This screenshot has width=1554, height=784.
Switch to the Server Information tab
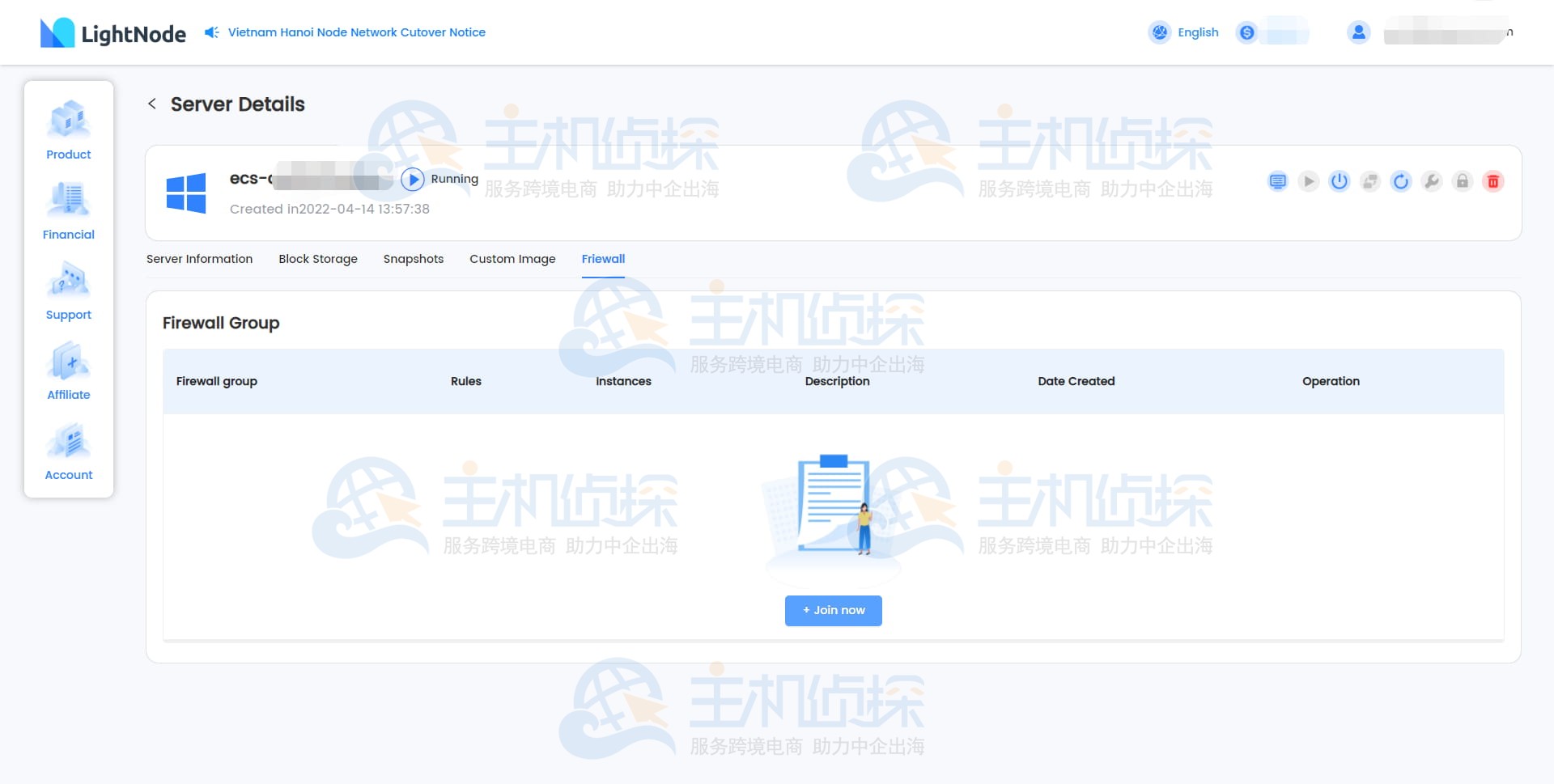[199, 259]
